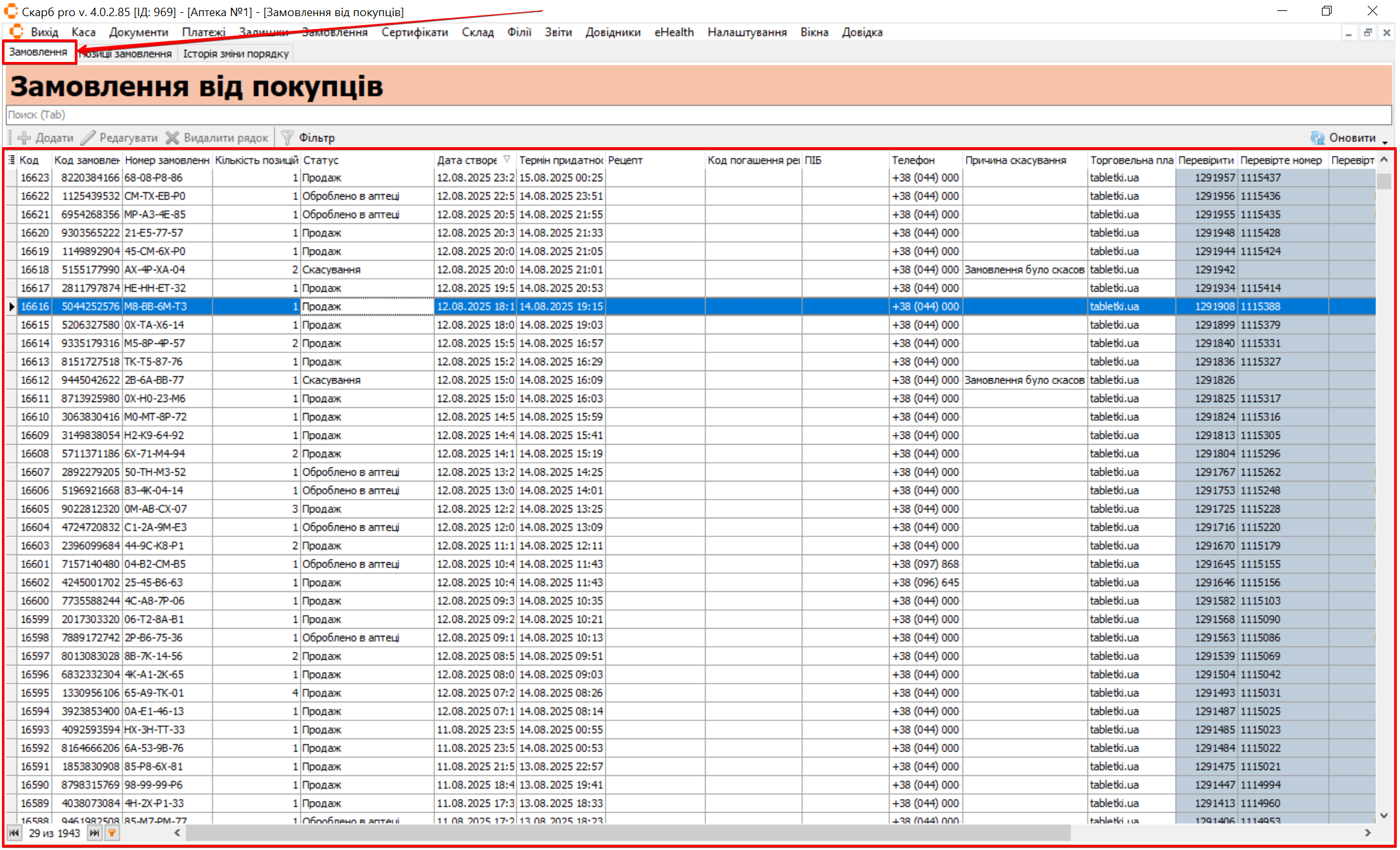Screen dimensions: 1400x850
Task: Click the Фільтр funnel icon in toolbar
Action: [x=287, y=137]
